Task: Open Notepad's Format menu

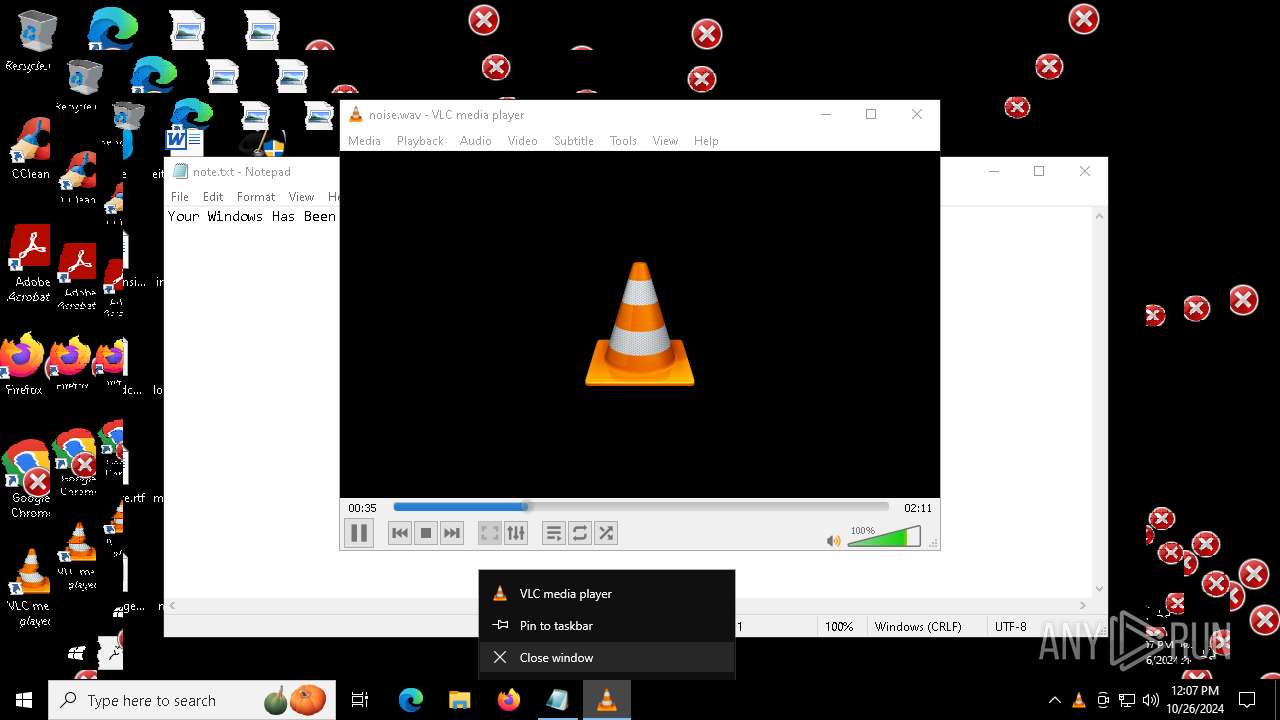Action: coord(256,197)
